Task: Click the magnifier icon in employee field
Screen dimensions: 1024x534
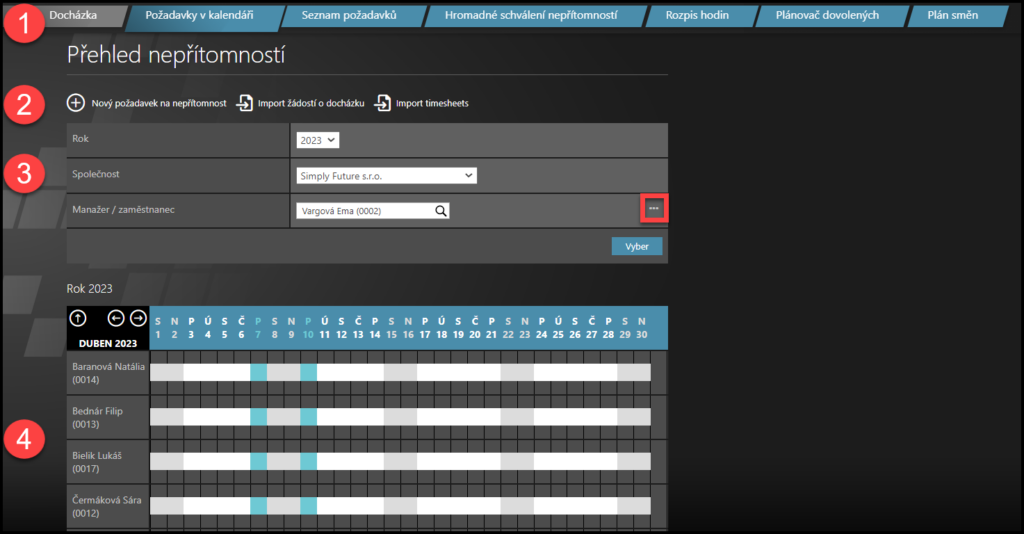Action: click(440, 211)
